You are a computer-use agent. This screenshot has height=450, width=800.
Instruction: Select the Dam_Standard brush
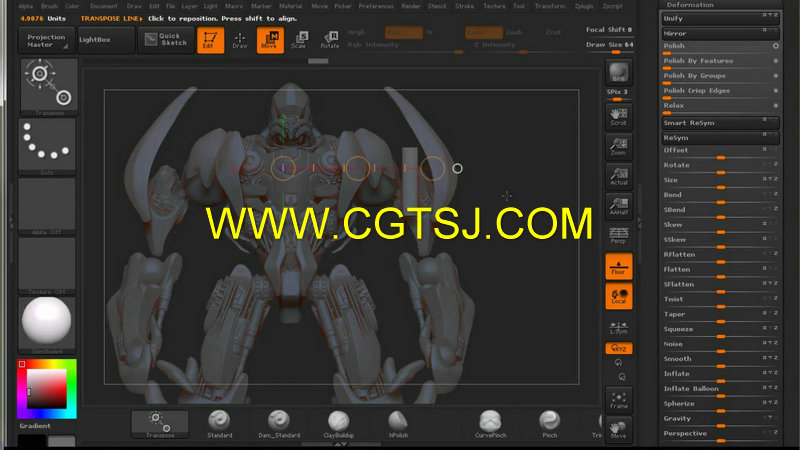click(279, 424)
